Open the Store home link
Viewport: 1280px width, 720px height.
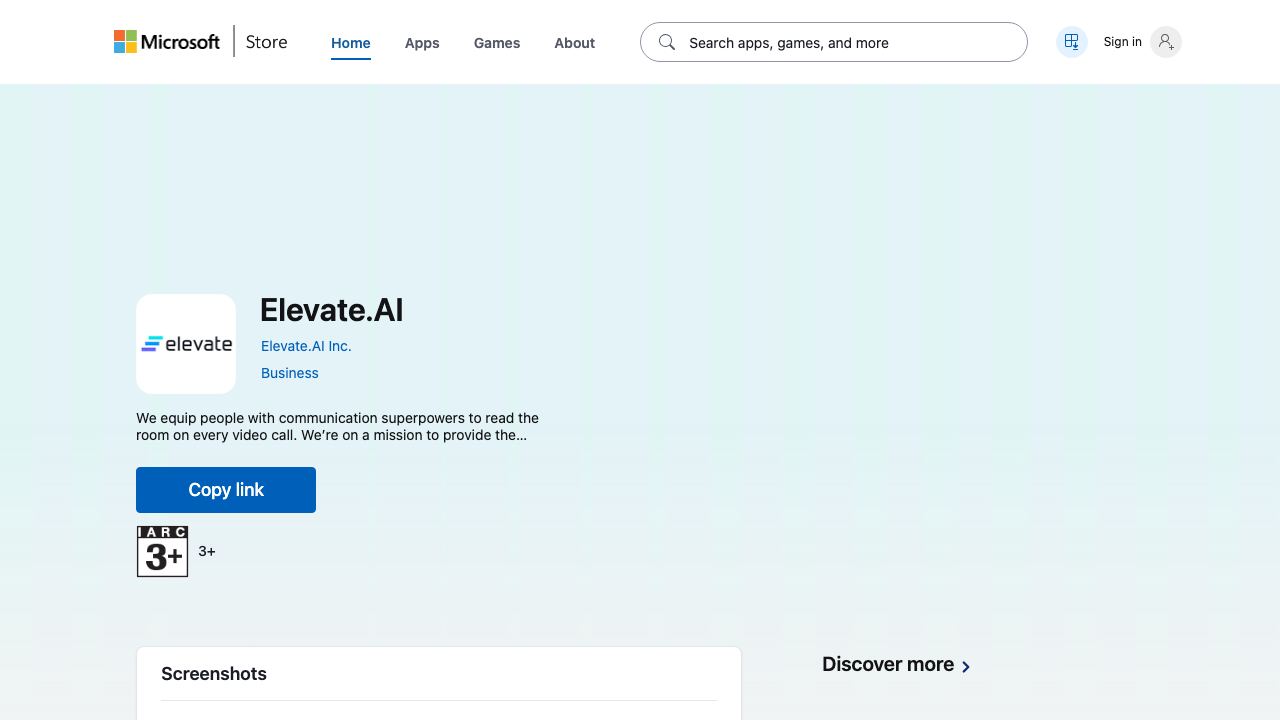pos(266,42)
